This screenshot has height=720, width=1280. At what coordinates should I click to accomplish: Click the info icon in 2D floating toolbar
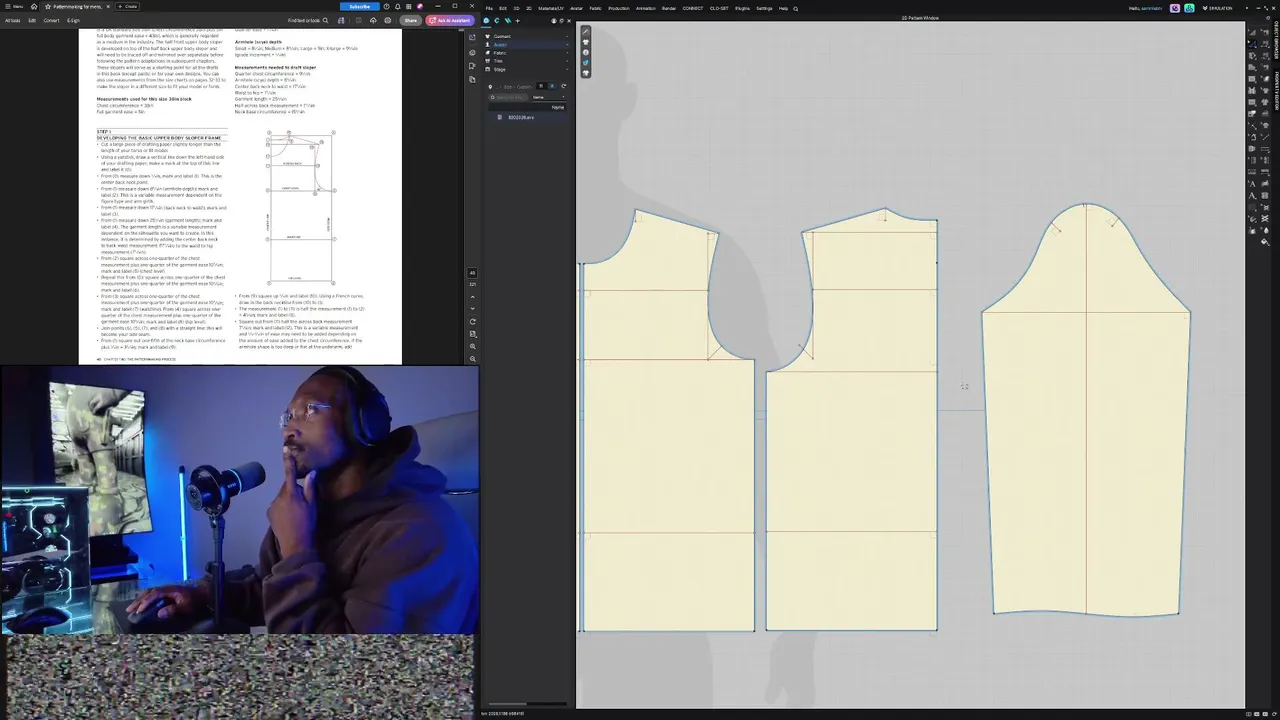pos(586,52)
